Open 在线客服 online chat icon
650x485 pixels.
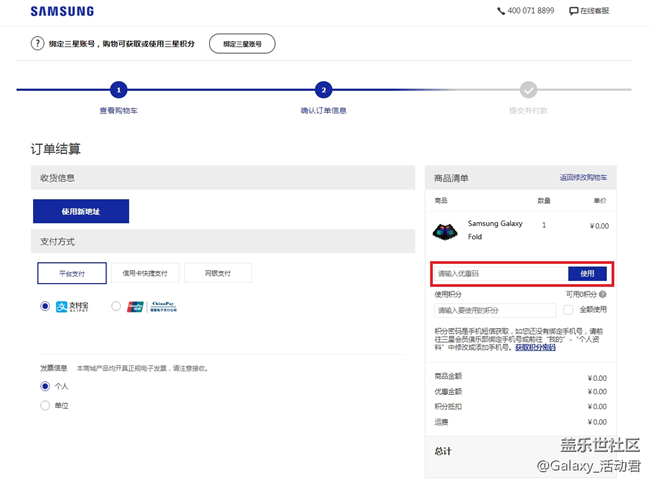point(574,11)
